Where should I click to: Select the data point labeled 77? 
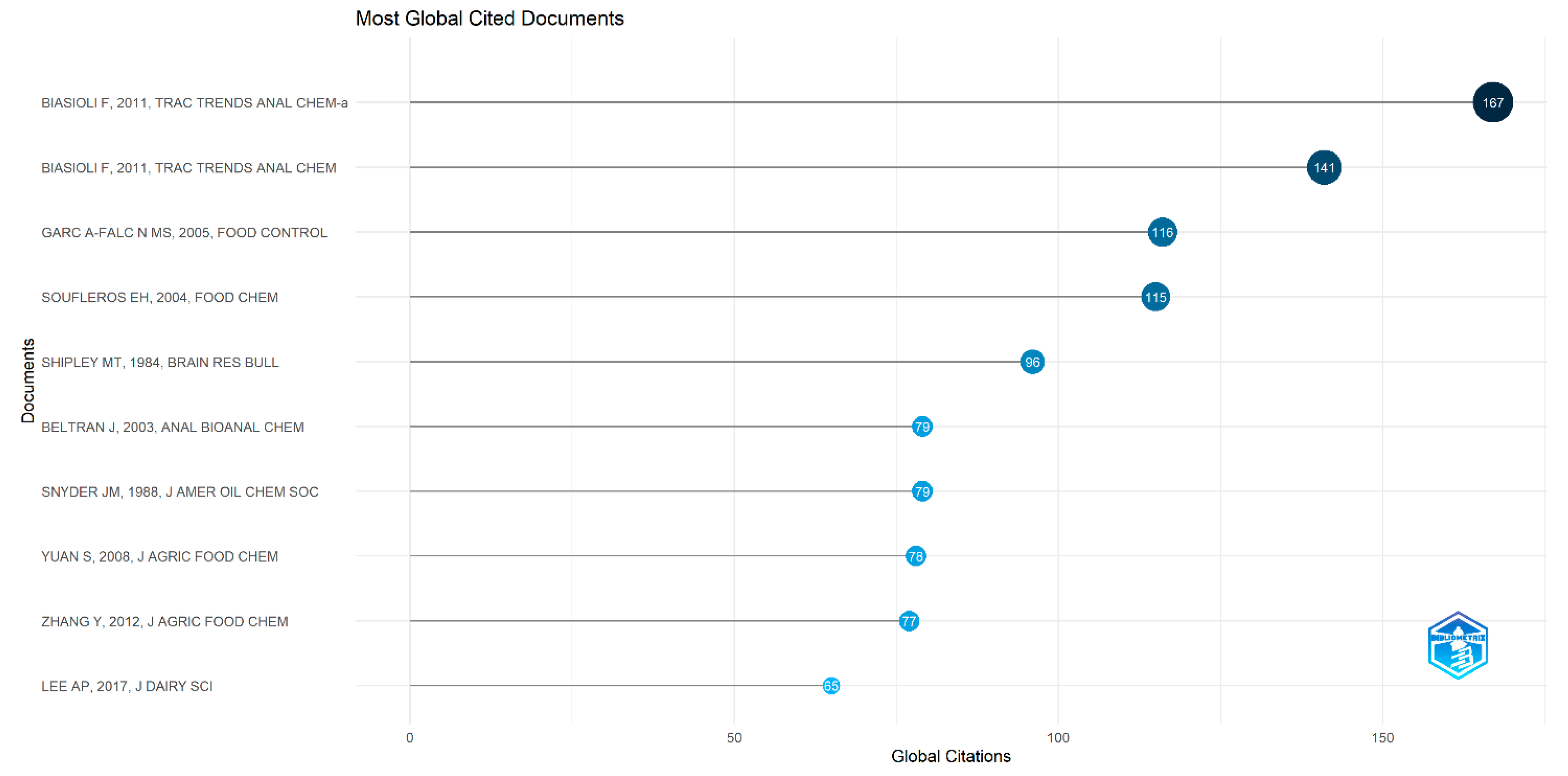pos(908,621)
